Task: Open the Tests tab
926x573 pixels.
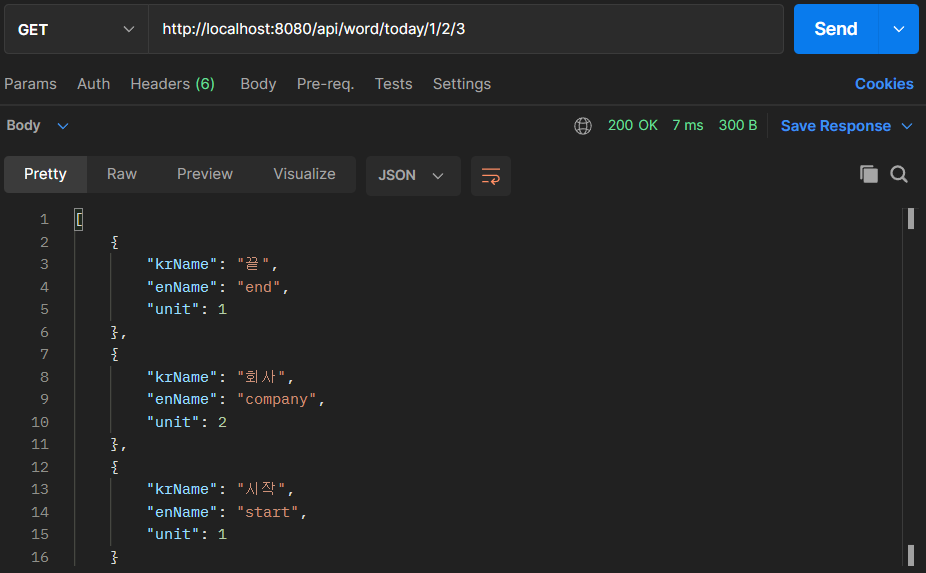Action: click(393, 84)
